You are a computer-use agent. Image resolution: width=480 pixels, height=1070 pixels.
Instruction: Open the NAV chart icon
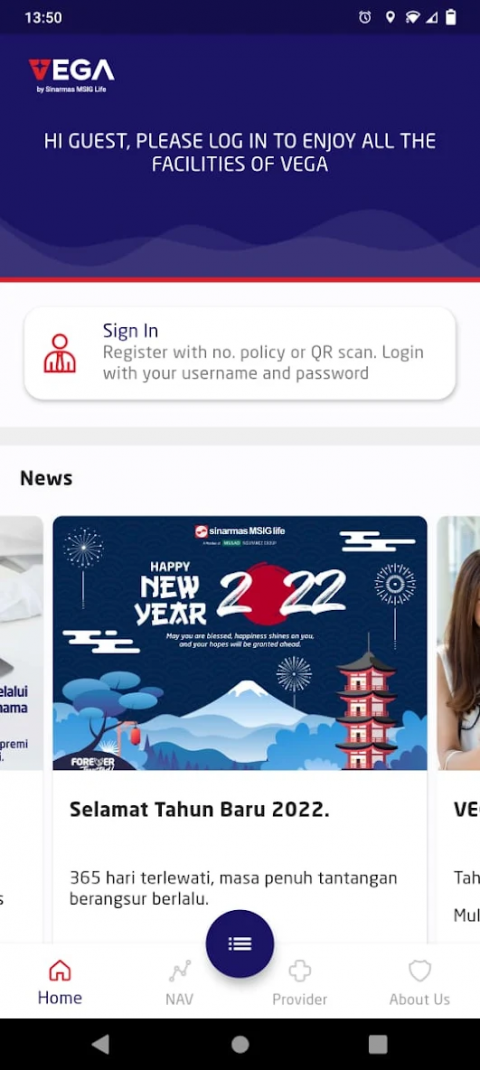(x=180, y=970)
